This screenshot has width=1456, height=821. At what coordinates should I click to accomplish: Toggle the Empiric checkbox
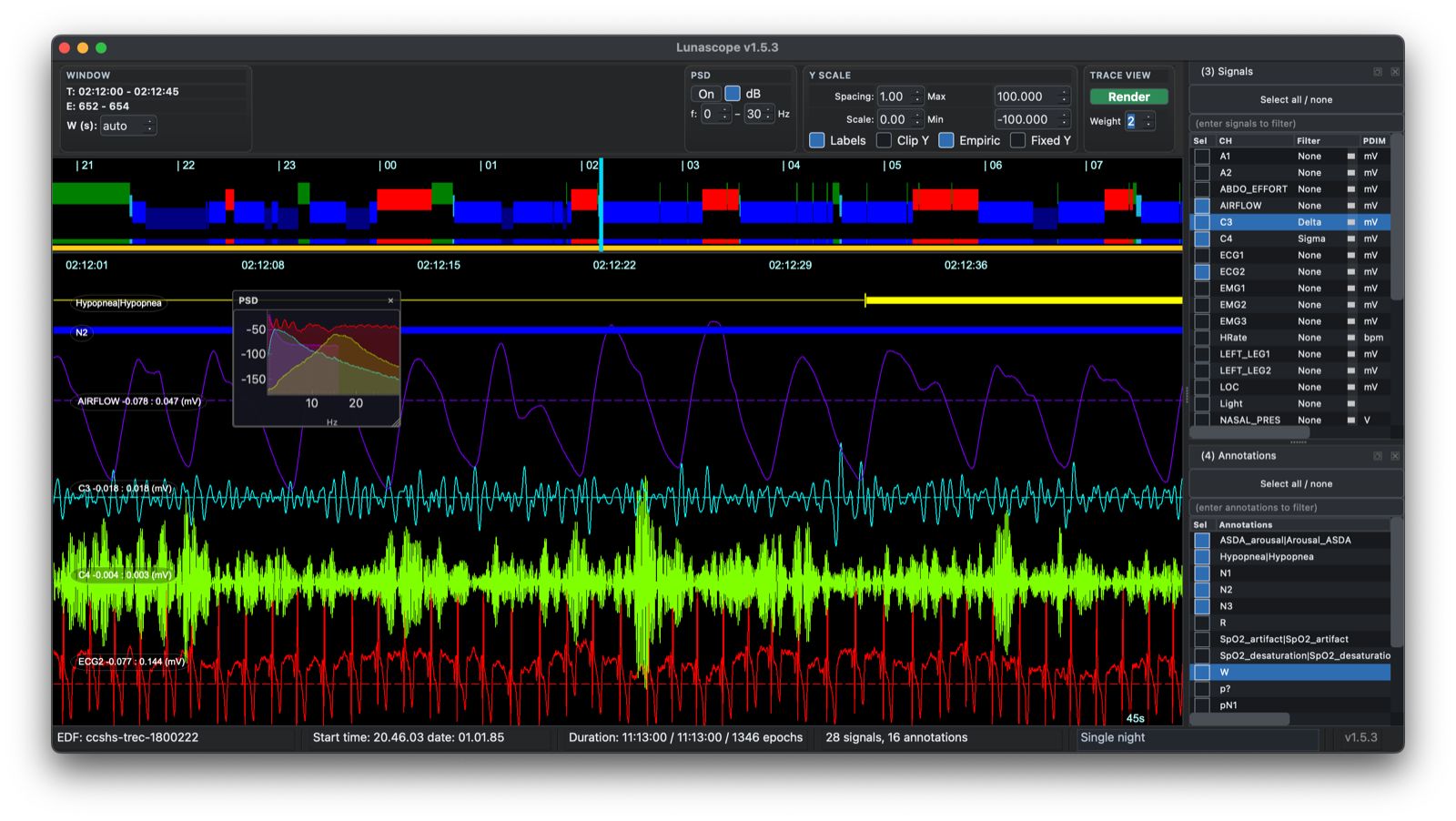946,140
